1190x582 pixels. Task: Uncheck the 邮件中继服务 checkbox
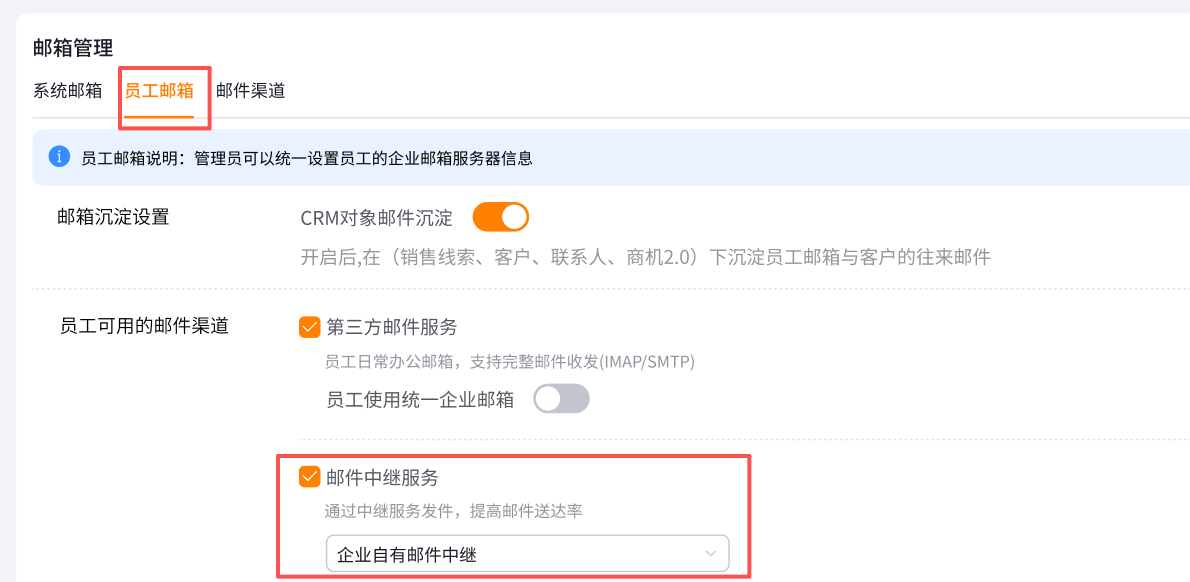pyautogui.click(x=310, y=477)
